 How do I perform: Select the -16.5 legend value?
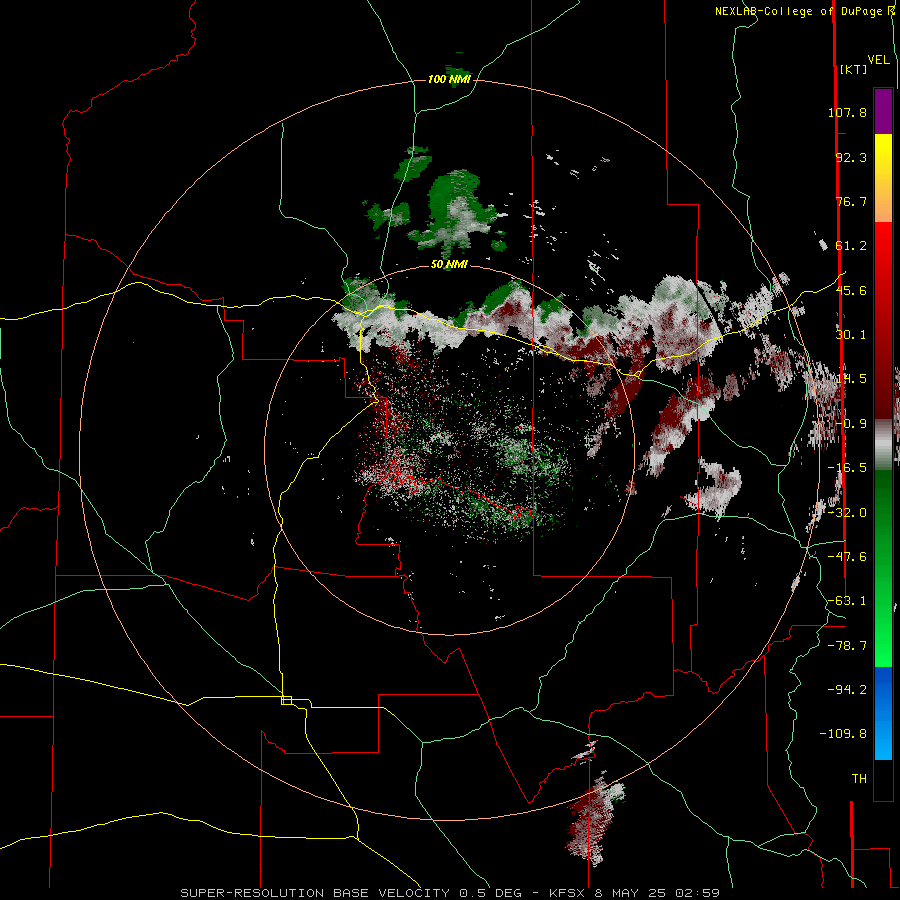(x=847, y=468)
